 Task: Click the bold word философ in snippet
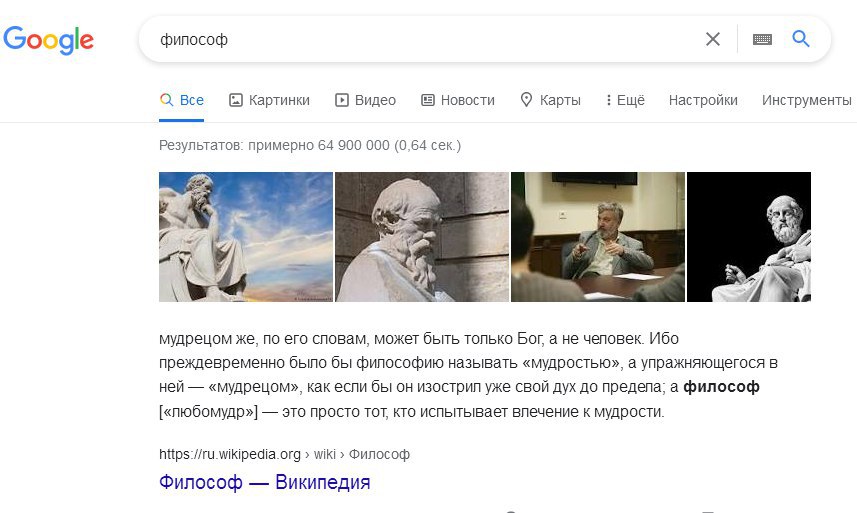[x=721, y=387]
